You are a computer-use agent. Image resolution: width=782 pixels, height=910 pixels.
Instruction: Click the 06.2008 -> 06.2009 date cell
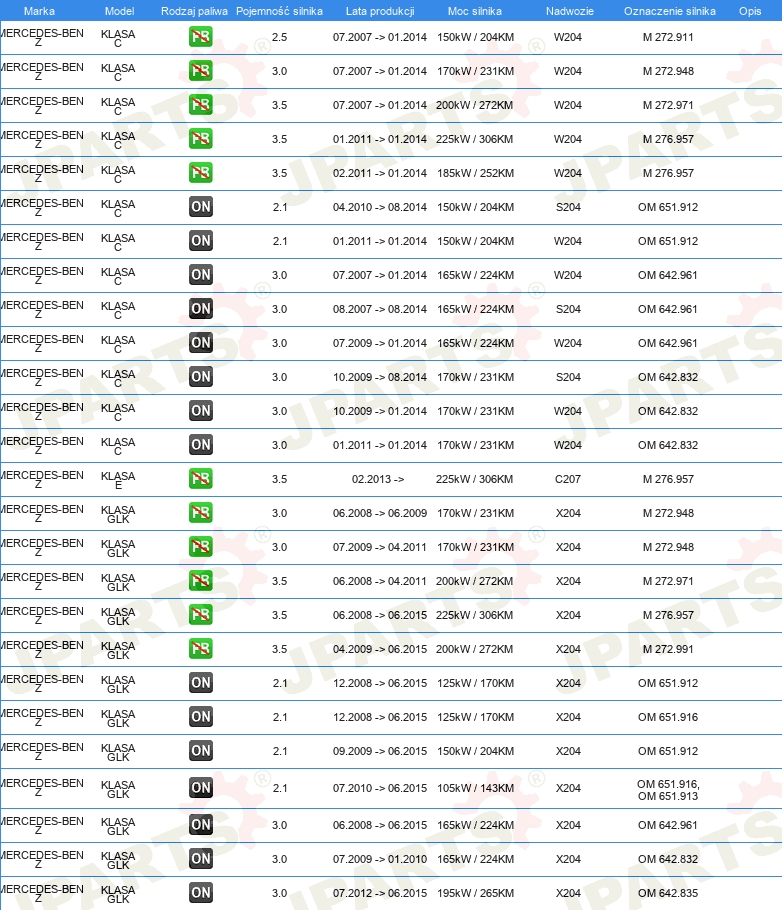pyautogui.click(x=380, y=513)
